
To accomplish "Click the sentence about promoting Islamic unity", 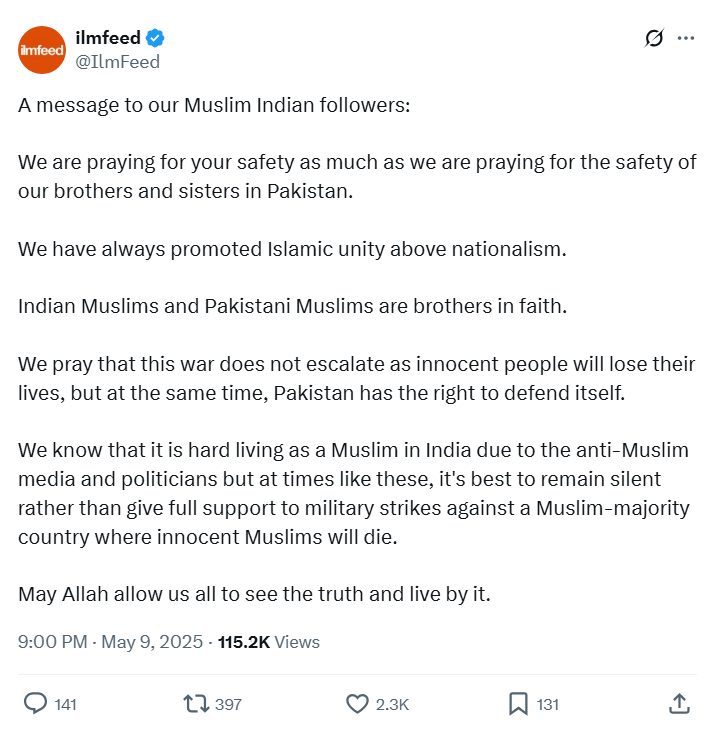I will [x=292, y=248].
